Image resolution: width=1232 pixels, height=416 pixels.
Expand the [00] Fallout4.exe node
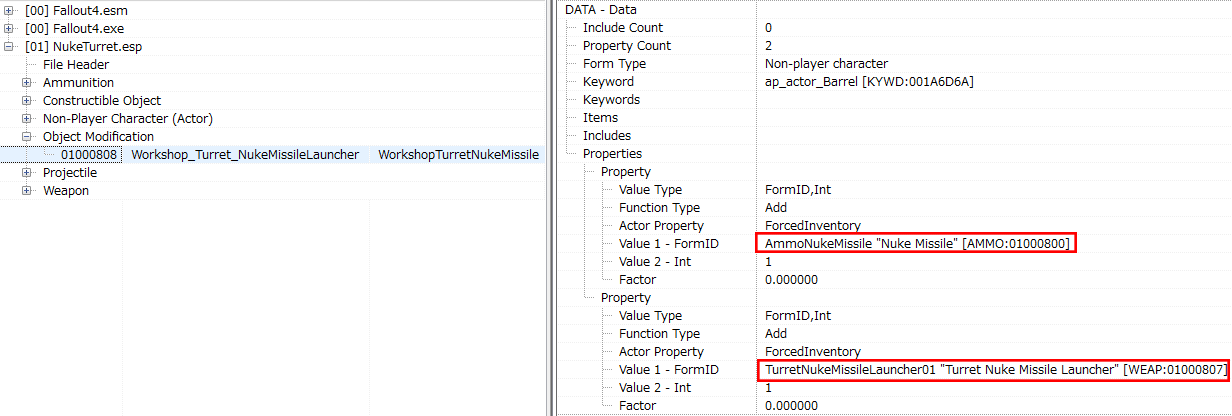click(x=9, y=28)
